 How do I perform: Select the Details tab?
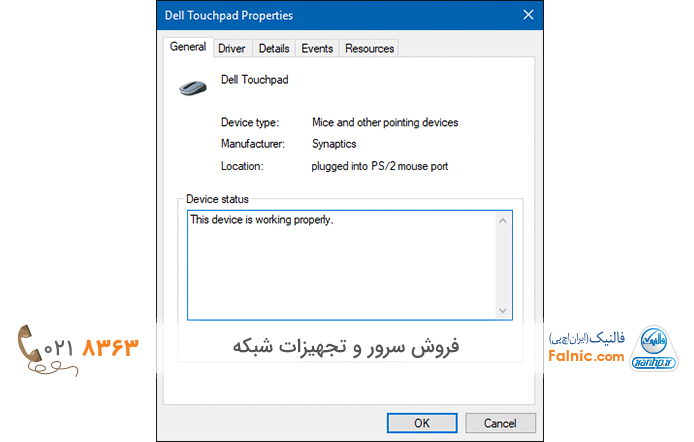coord(273,48)
